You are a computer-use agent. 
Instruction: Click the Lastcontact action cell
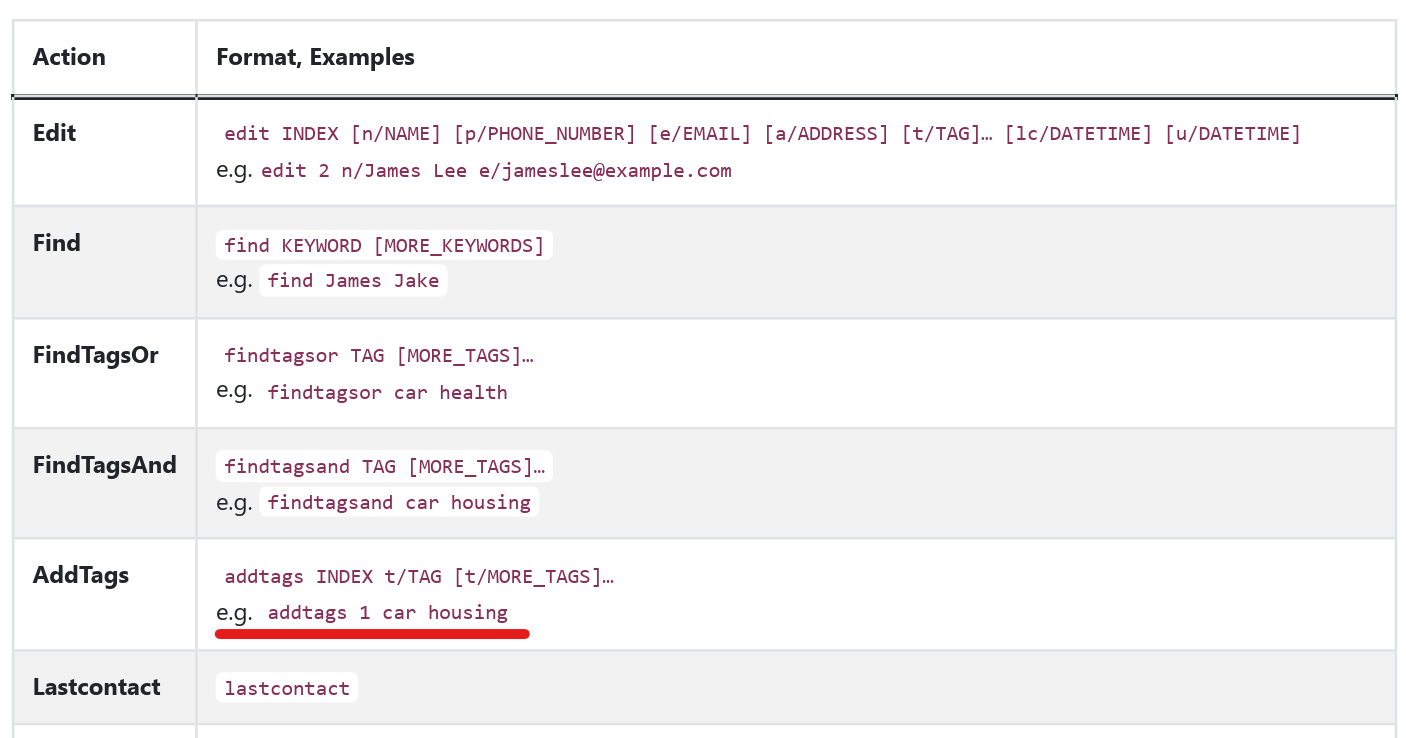(x=104, y=687)
